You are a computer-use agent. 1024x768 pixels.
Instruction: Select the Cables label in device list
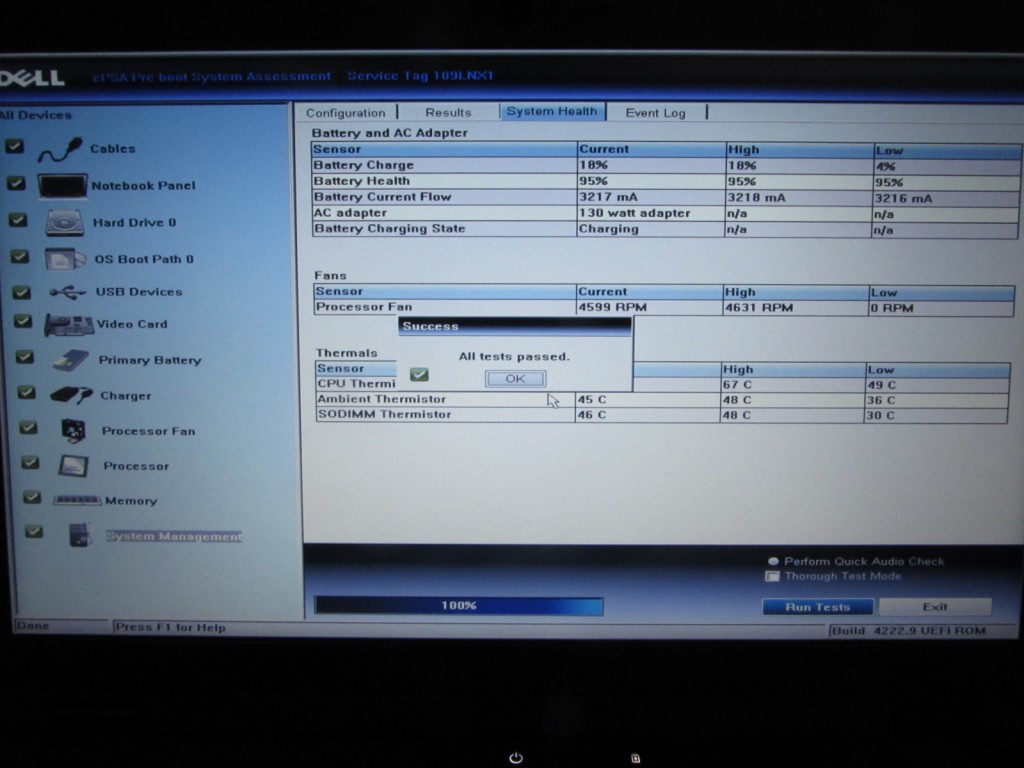coord(112,149)
